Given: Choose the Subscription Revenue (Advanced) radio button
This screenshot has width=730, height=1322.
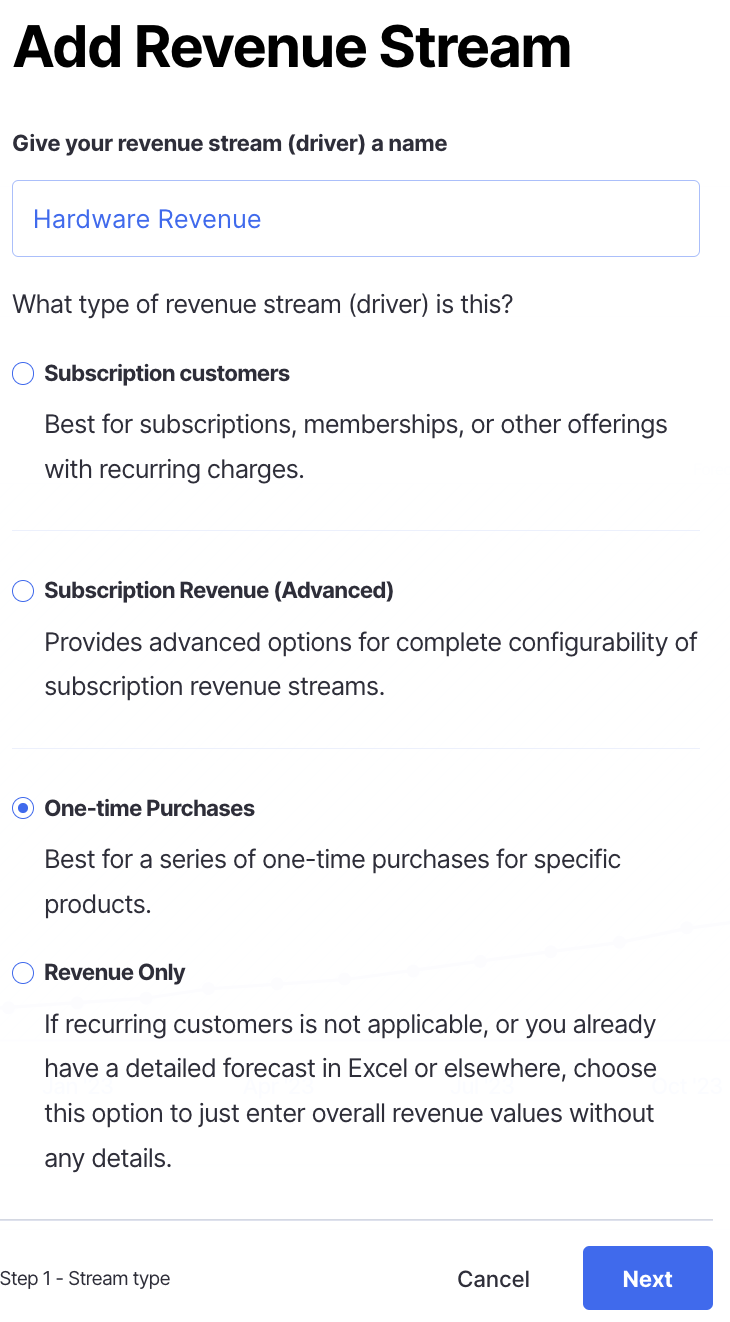Looking at the screenshot, I should coord(23,591).
